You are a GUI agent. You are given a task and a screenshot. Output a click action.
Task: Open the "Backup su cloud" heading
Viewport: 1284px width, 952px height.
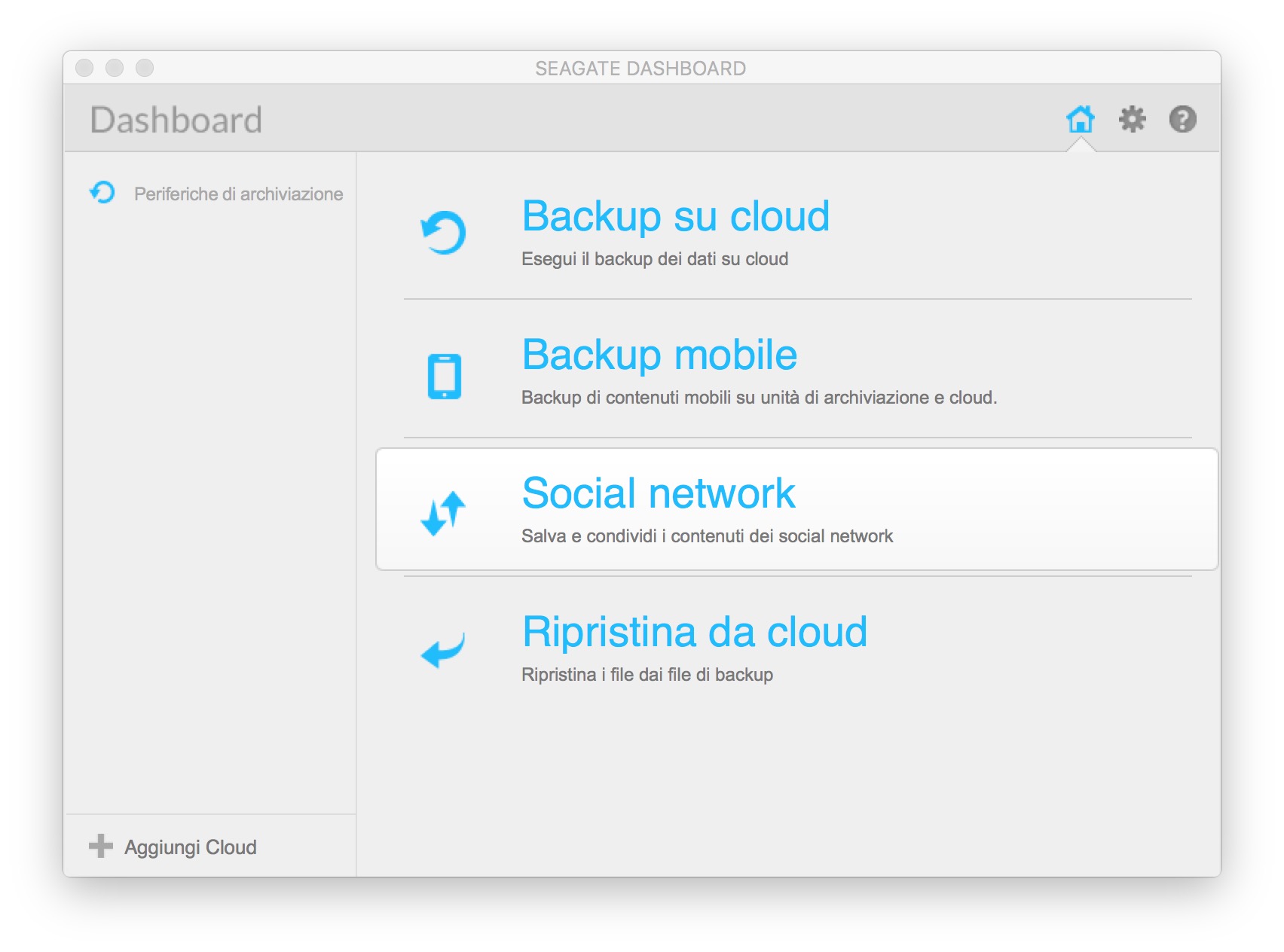675,216
